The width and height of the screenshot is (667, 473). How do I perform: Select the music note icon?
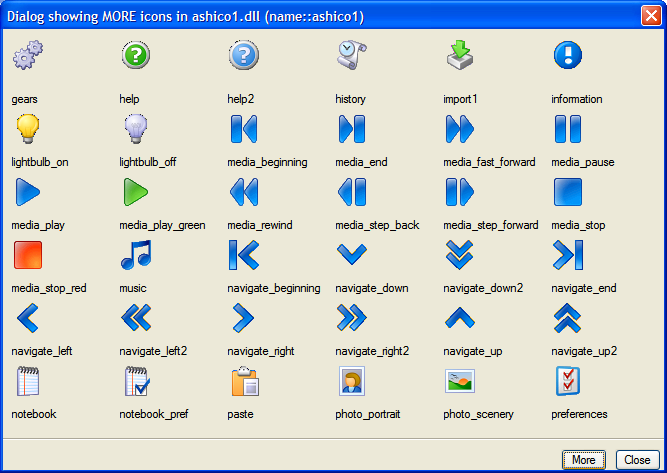tap(135, 255)
